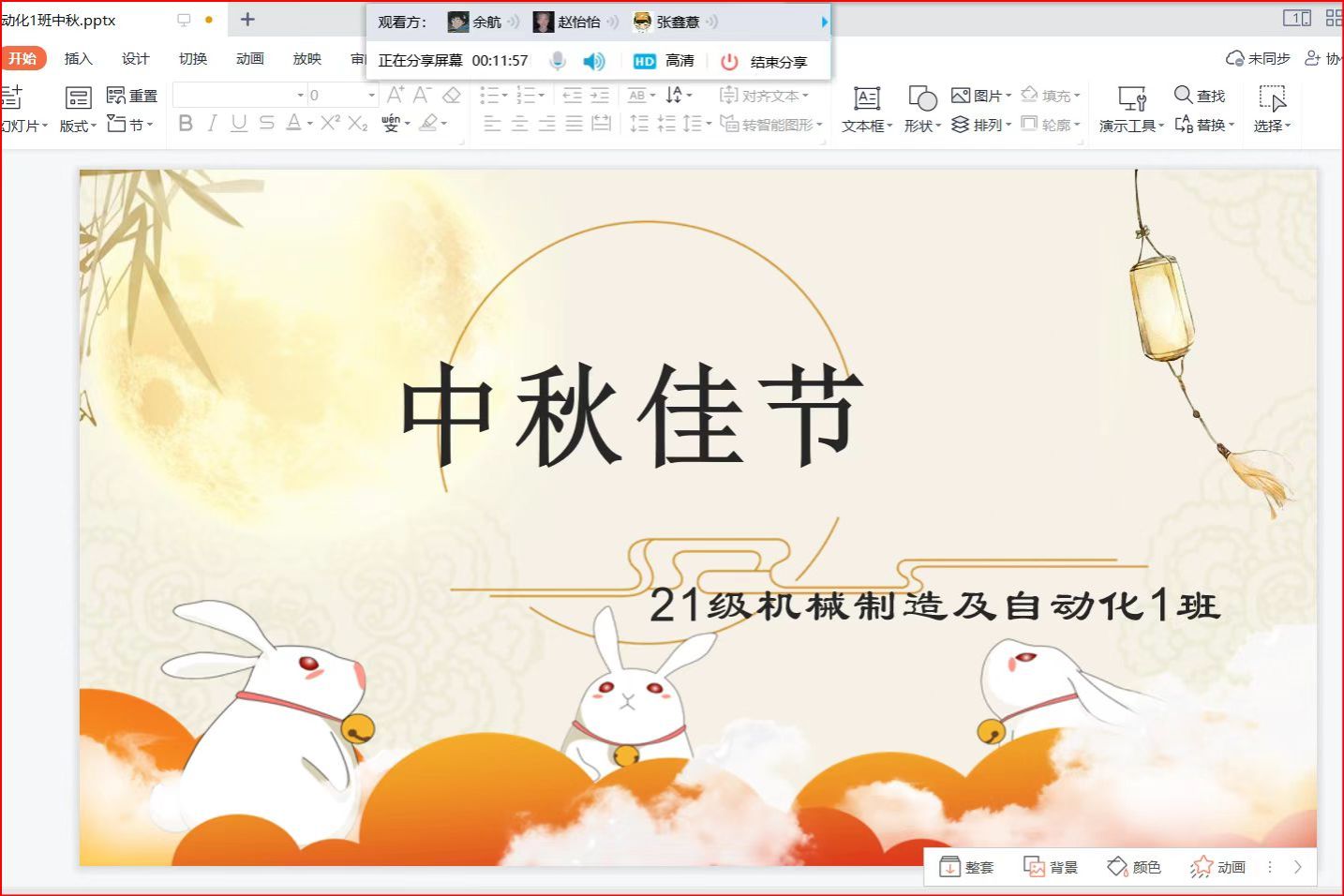Image resolution: width=1344 pixels, height=896 pixels.
Task: Click the decrease font size icon
Action: [x=423, y=95]
